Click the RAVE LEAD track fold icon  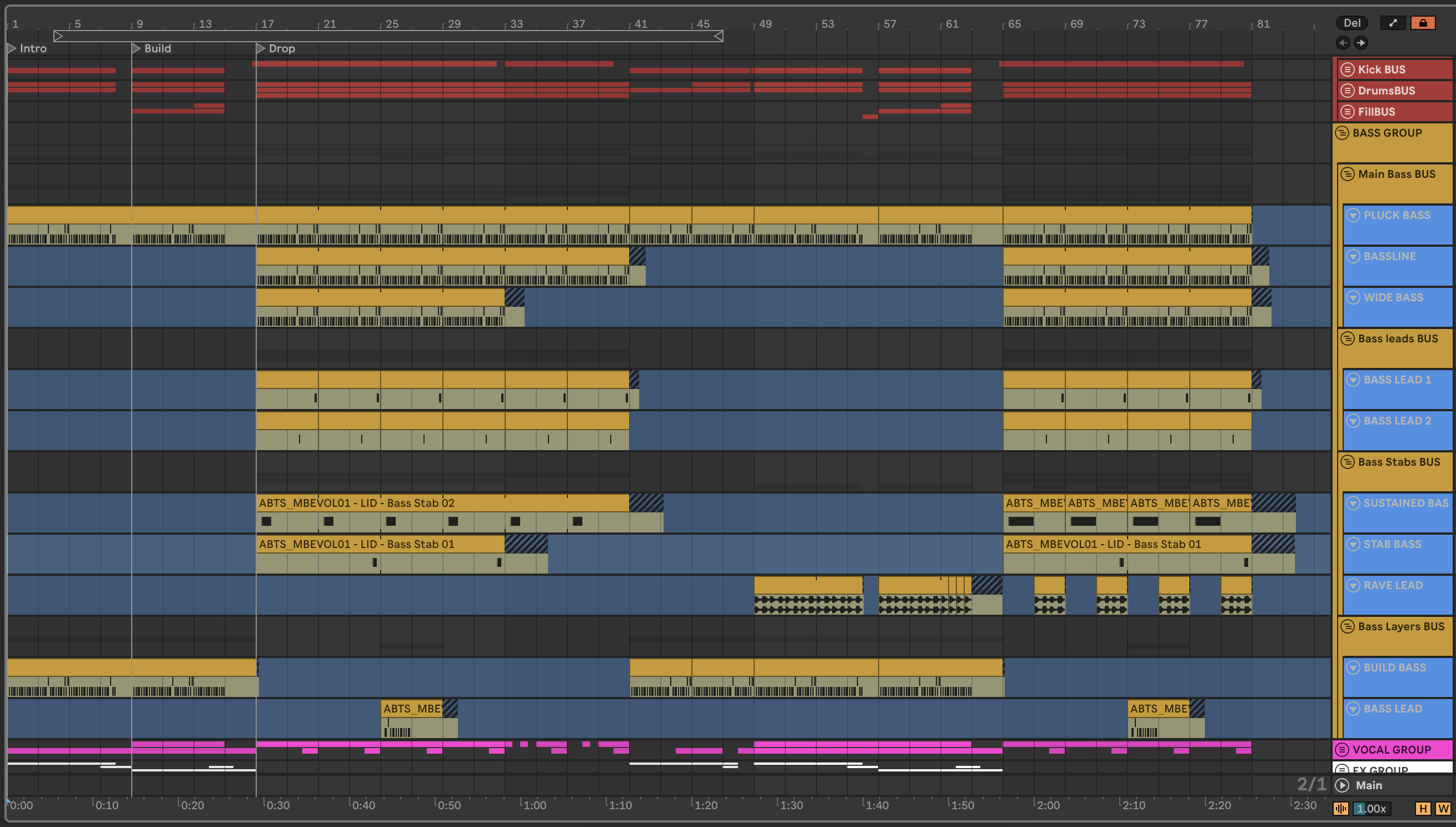tap(1353, 586)
